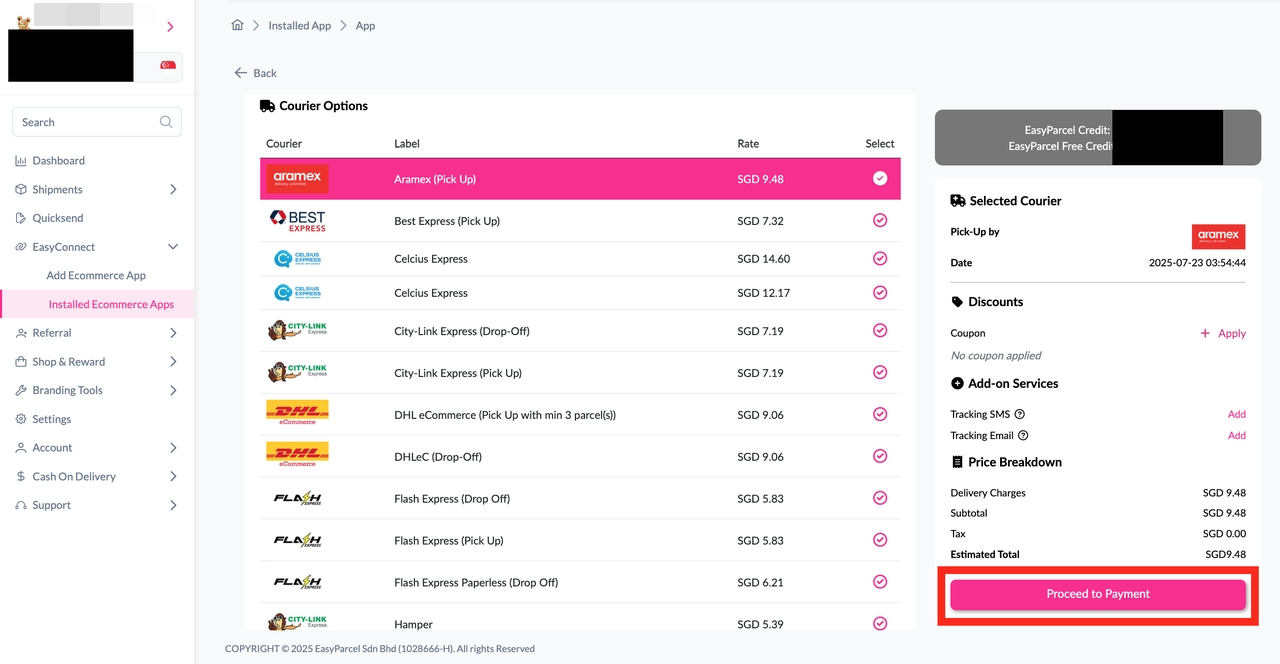Viewport: 1280px width, 664px height.
Task: Click the home icon in the breadcrumb
Action: 237,25
